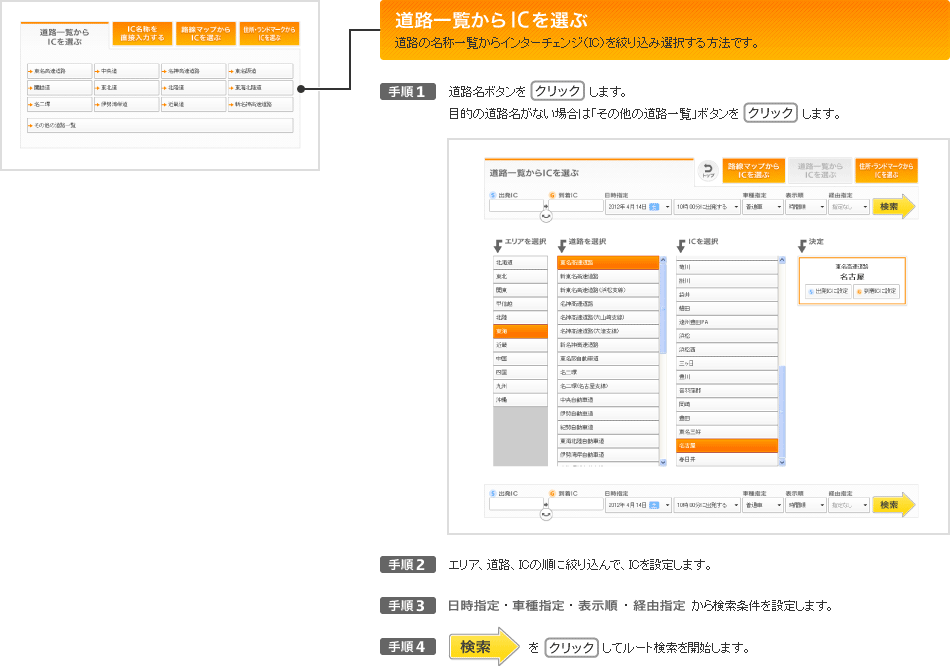The image size is (950, 666).
Task: Click IC list scrollbar thumb
Action: pyautogui.click(x=782, y=410)
